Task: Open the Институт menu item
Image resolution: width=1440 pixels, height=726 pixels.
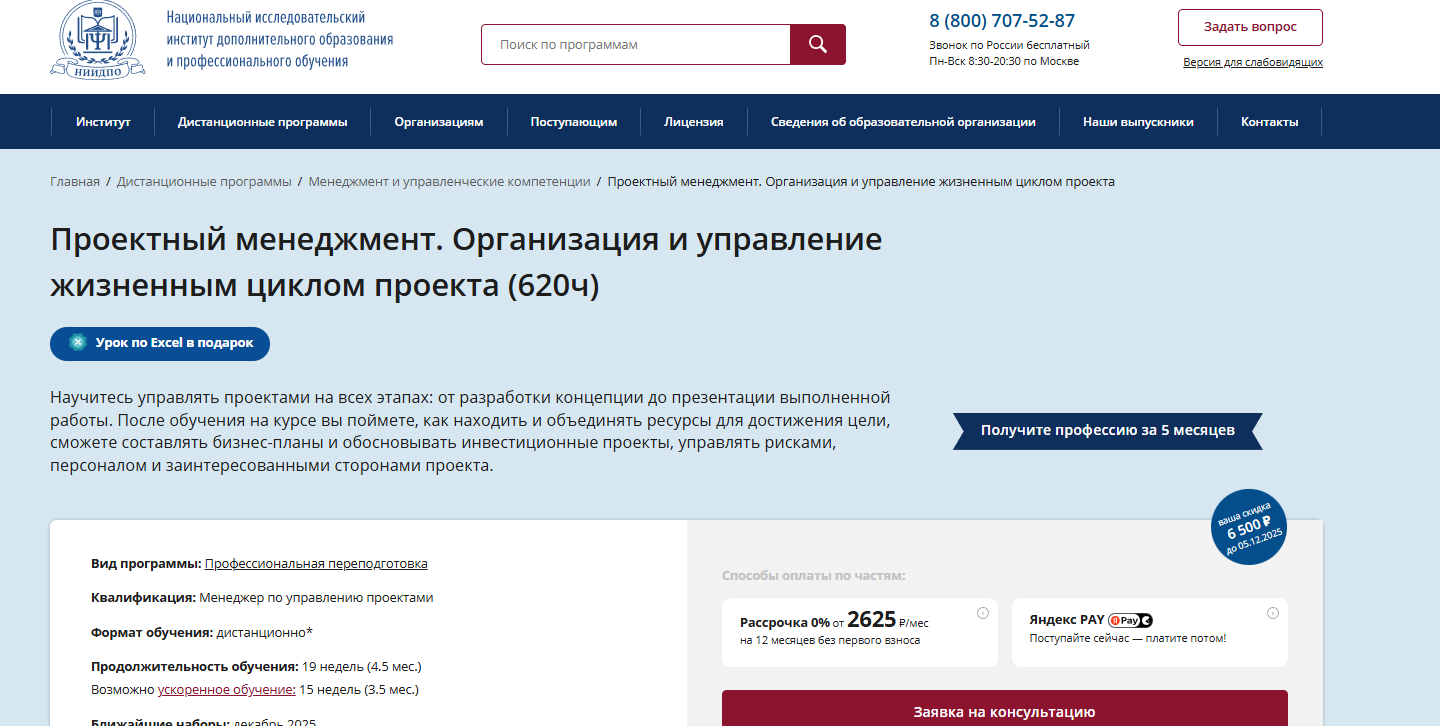Action: (103, 122)
